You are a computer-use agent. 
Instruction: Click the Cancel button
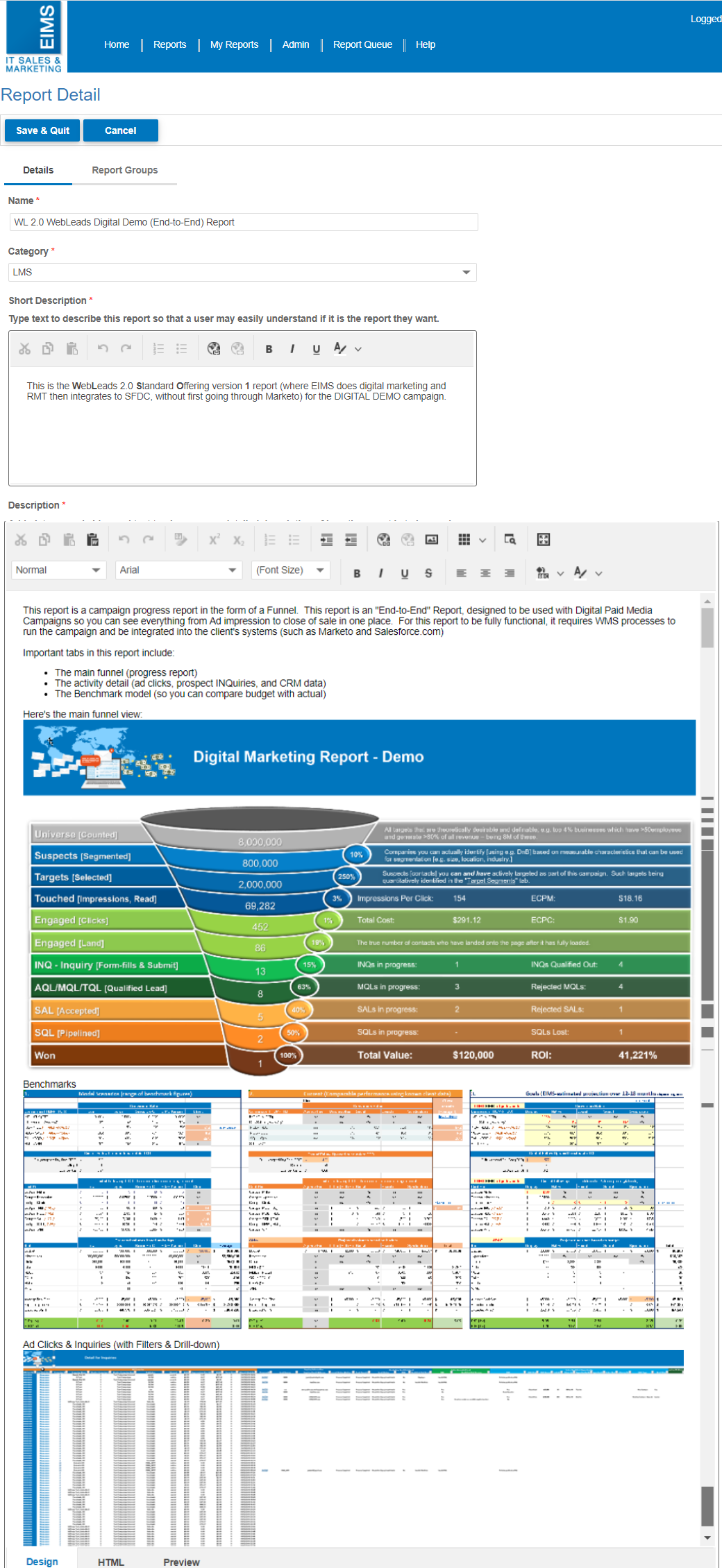point(121,130)
